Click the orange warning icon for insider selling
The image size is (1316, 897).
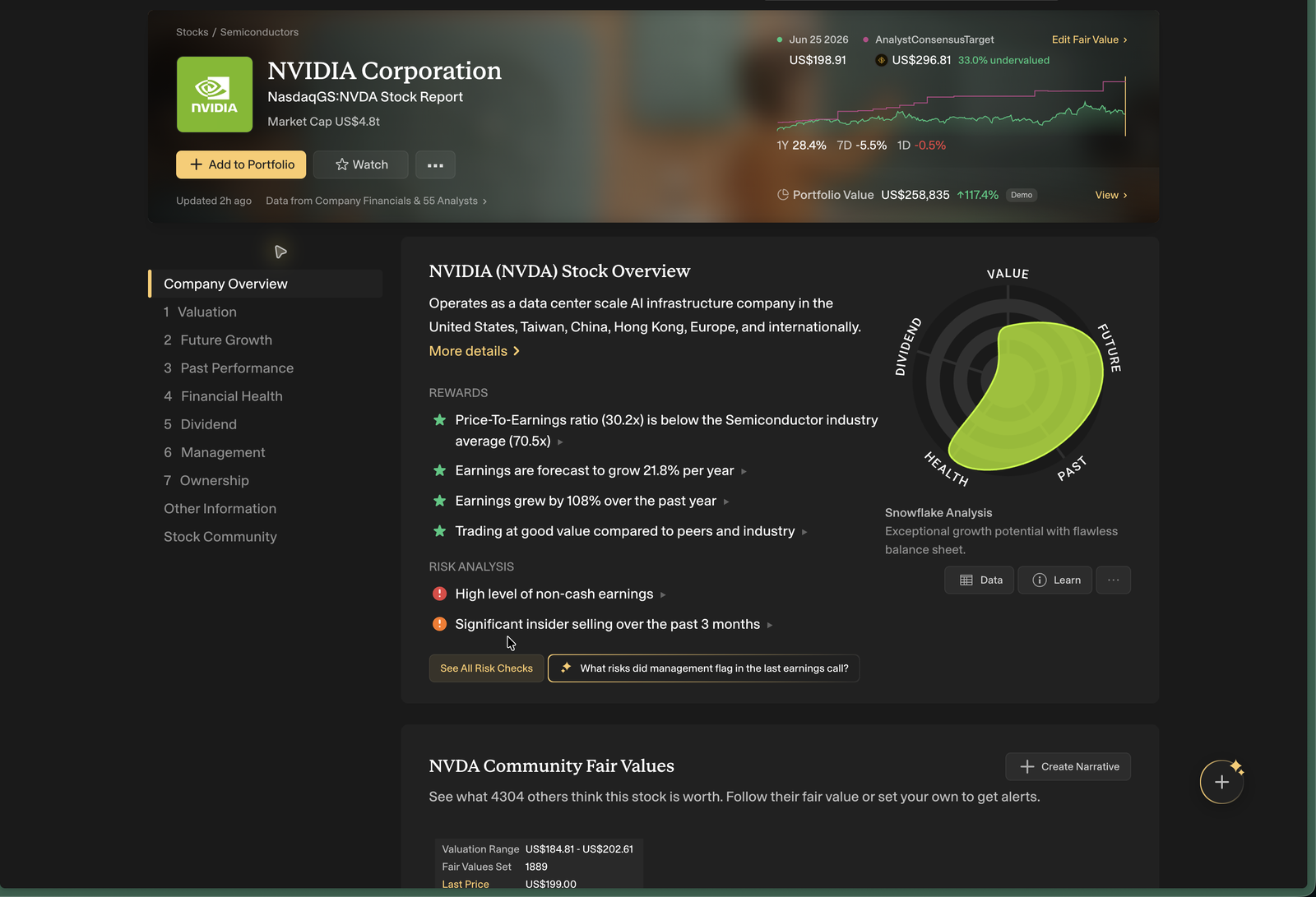coord(439,624)
